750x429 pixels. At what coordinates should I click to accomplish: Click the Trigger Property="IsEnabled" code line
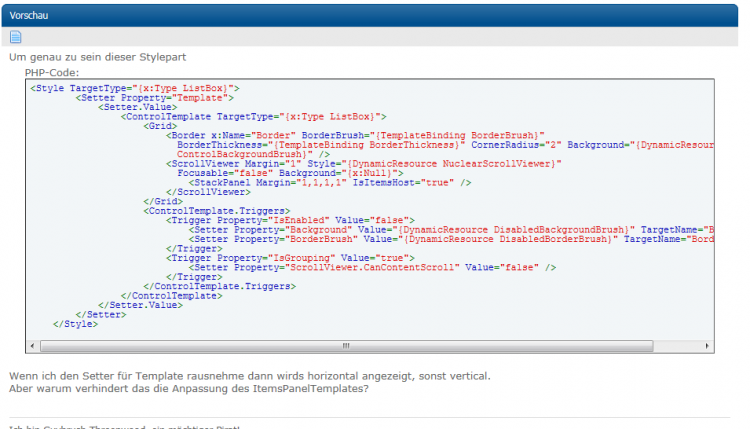coord(290,220)
